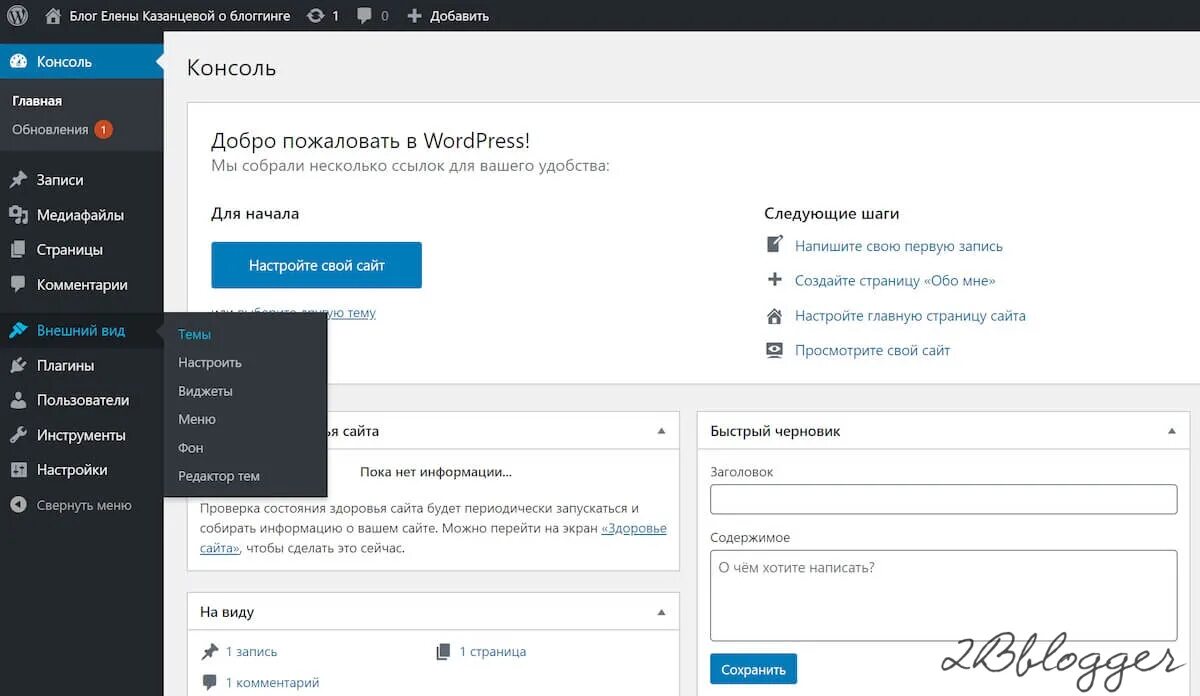Screen dimensions: 1200x696
Task: Click the edit icon beside 'Напишите свою первую запись'
Action: point(774,245)
